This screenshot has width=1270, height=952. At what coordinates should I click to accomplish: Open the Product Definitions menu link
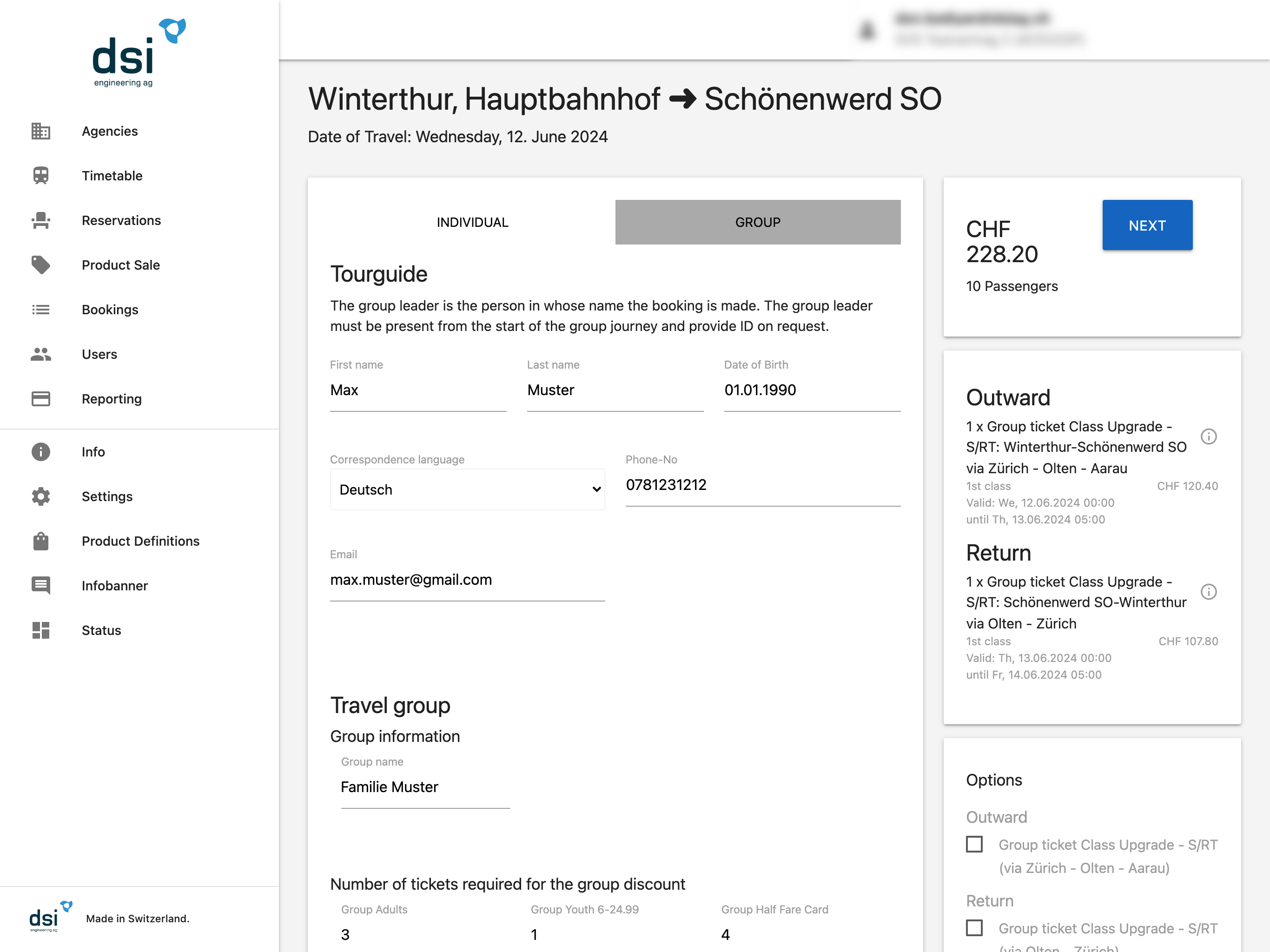140,541
